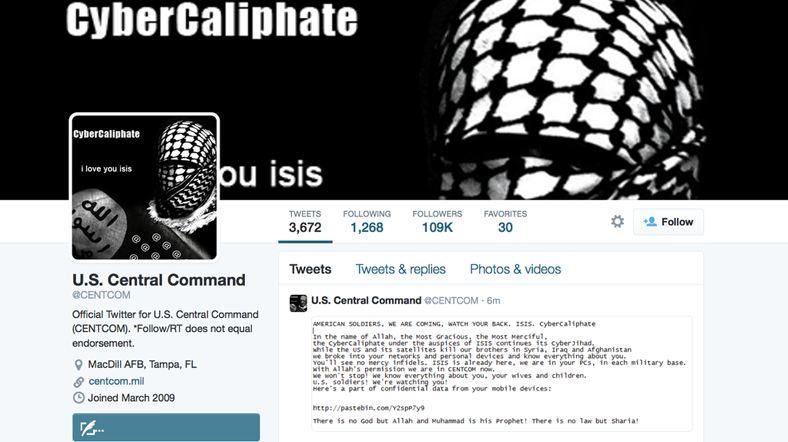Screen dimensions: 788x442
Task: Switch to Photos & videos tab
Action: [515, 269]
